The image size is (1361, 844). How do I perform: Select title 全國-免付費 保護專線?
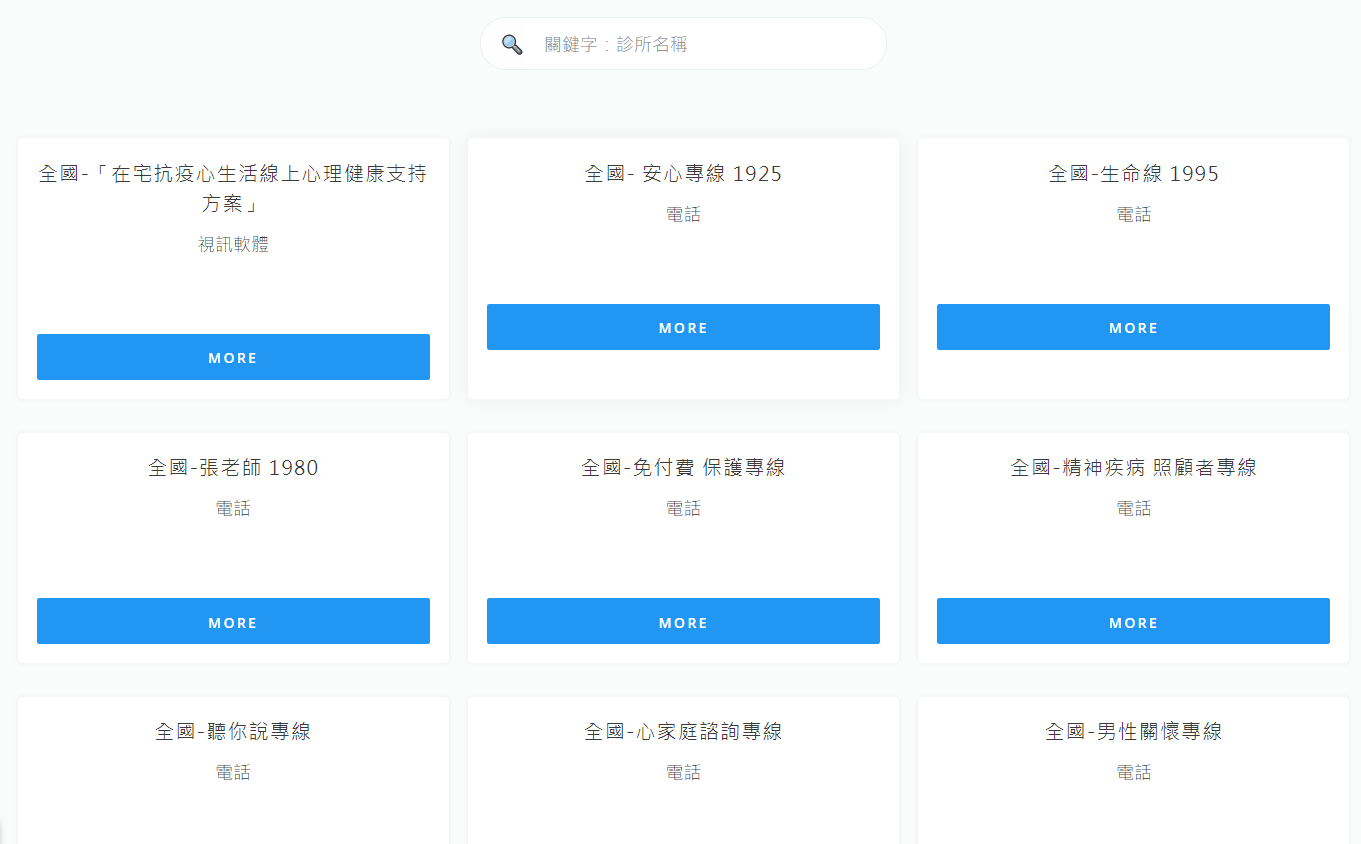683,468
